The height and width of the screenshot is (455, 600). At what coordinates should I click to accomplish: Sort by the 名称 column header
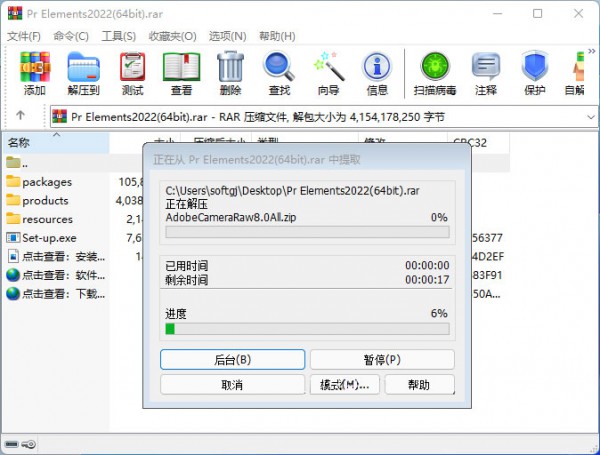(x=57, y=143)
